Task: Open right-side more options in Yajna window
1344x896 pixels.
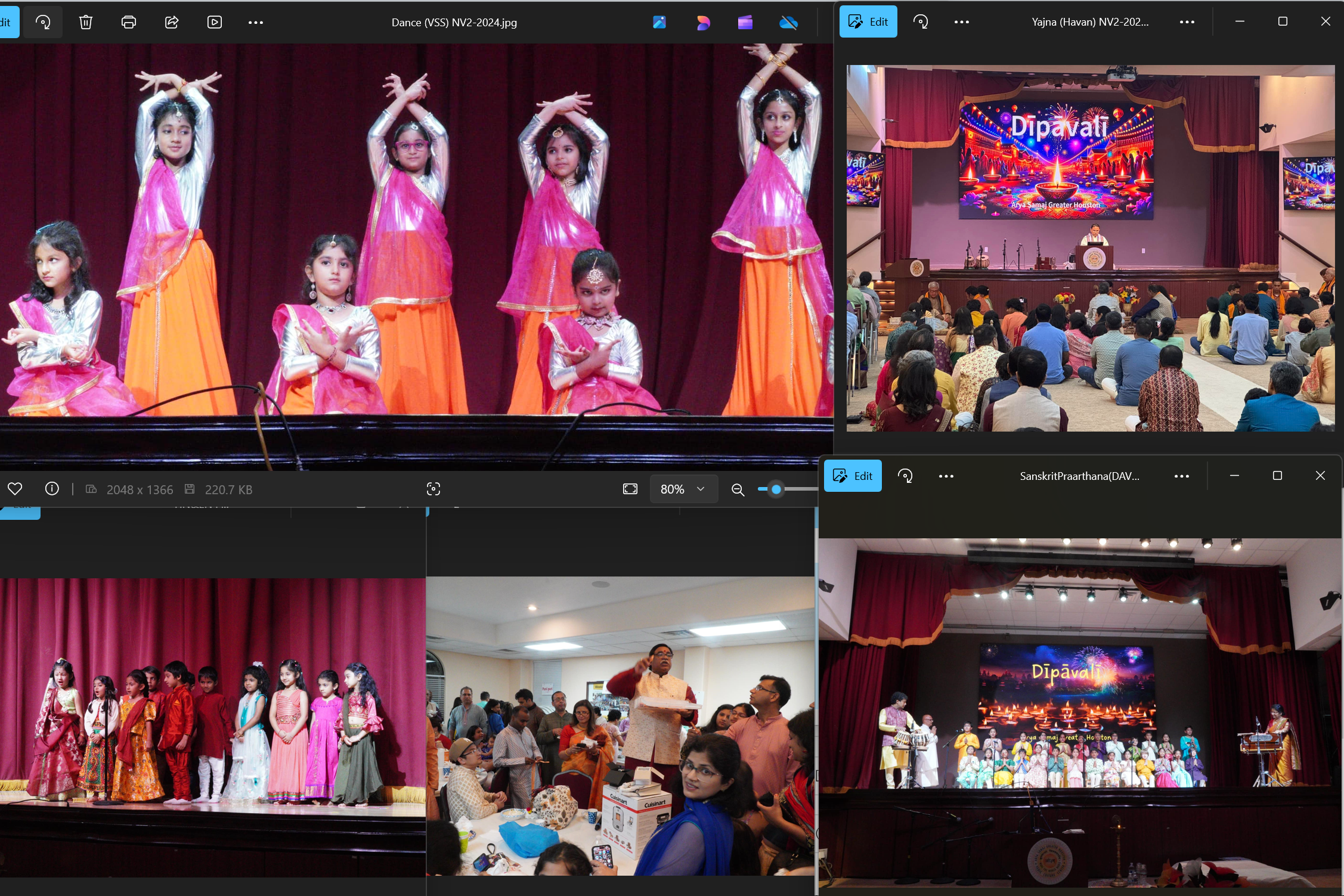Action: coord(1187,22)
